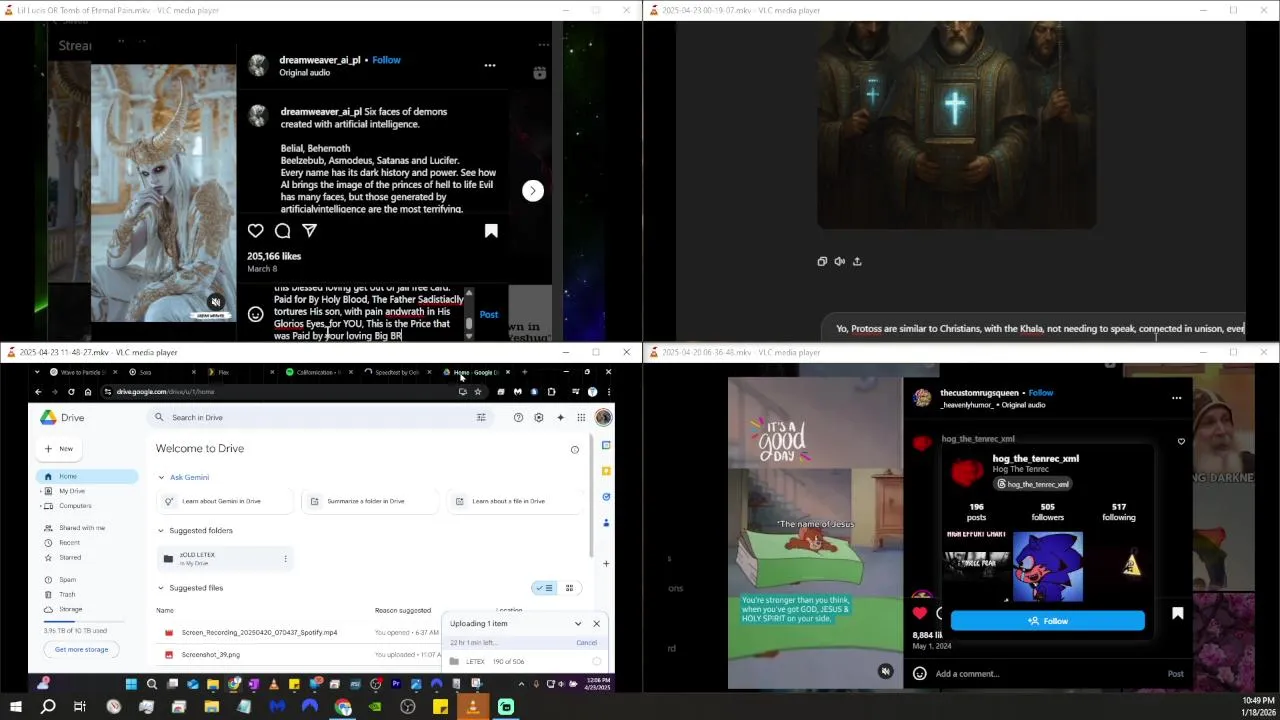Open Keep icon in Drive side panel
This screenshot has width=1280, height=720.
click(606, 471)
